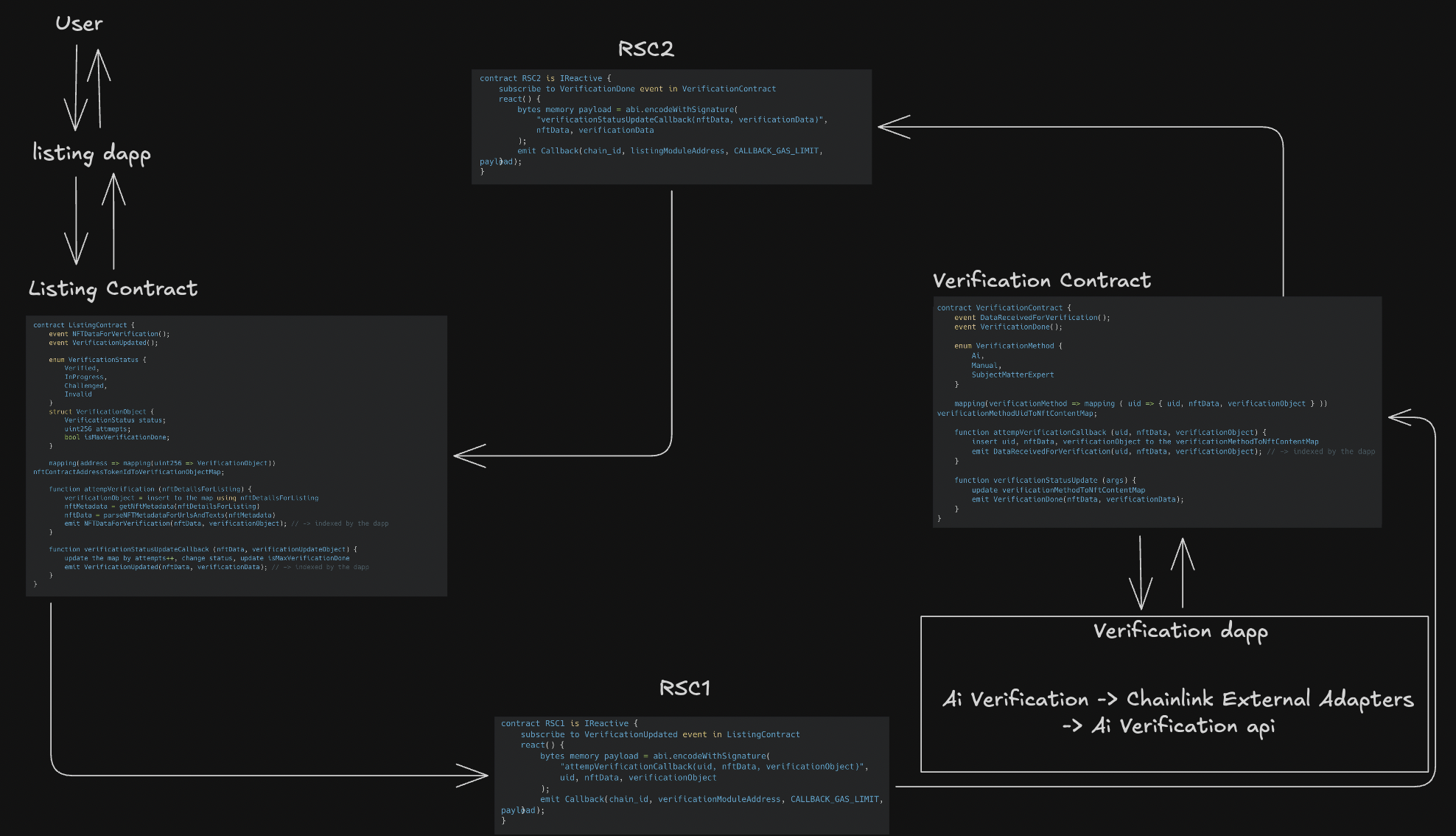Select "emit VerificationDone(nftData, verificationData);" line

click(x=1077, y=499)
